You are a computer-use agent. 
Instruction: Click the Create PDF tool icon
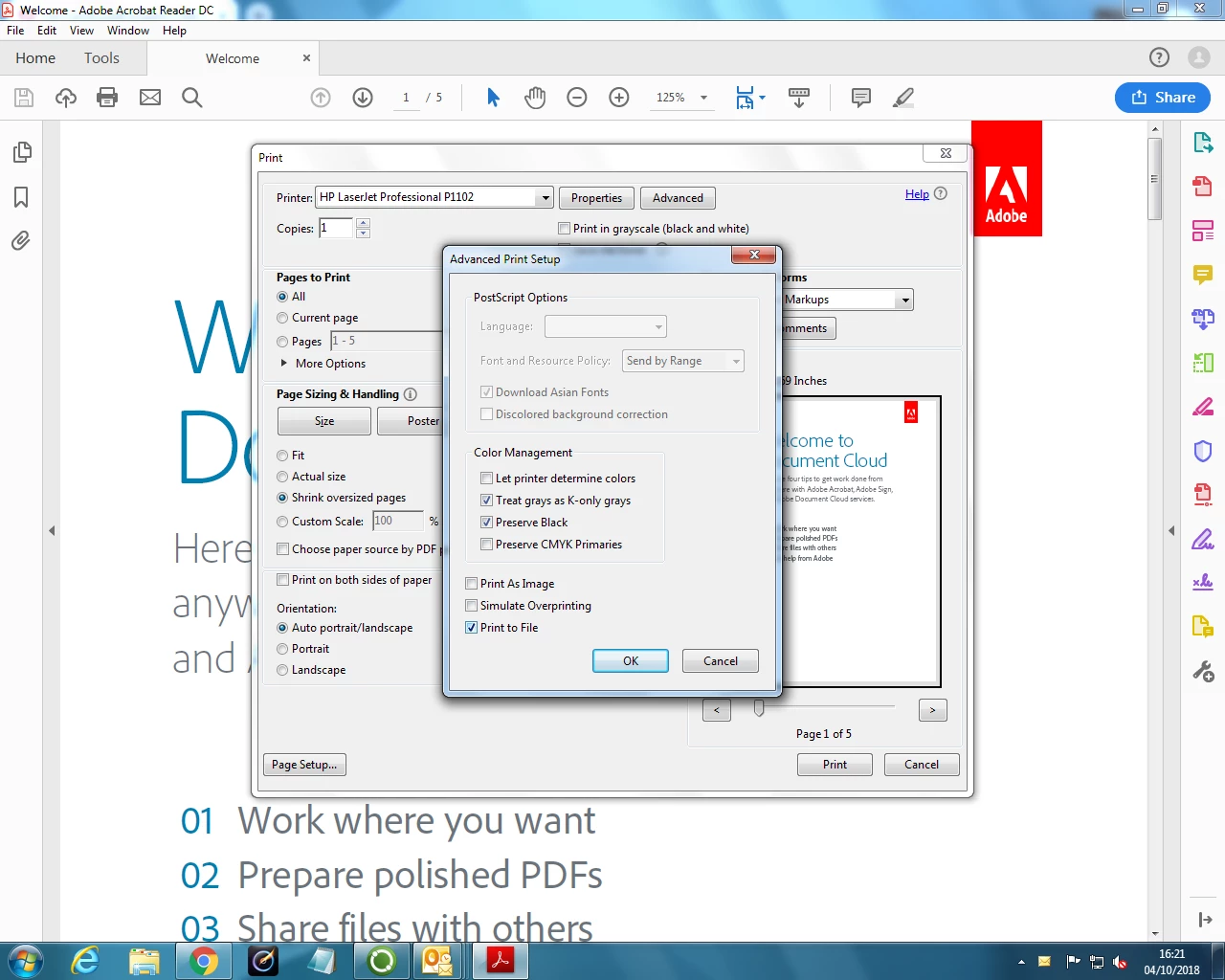point(1203,186)
